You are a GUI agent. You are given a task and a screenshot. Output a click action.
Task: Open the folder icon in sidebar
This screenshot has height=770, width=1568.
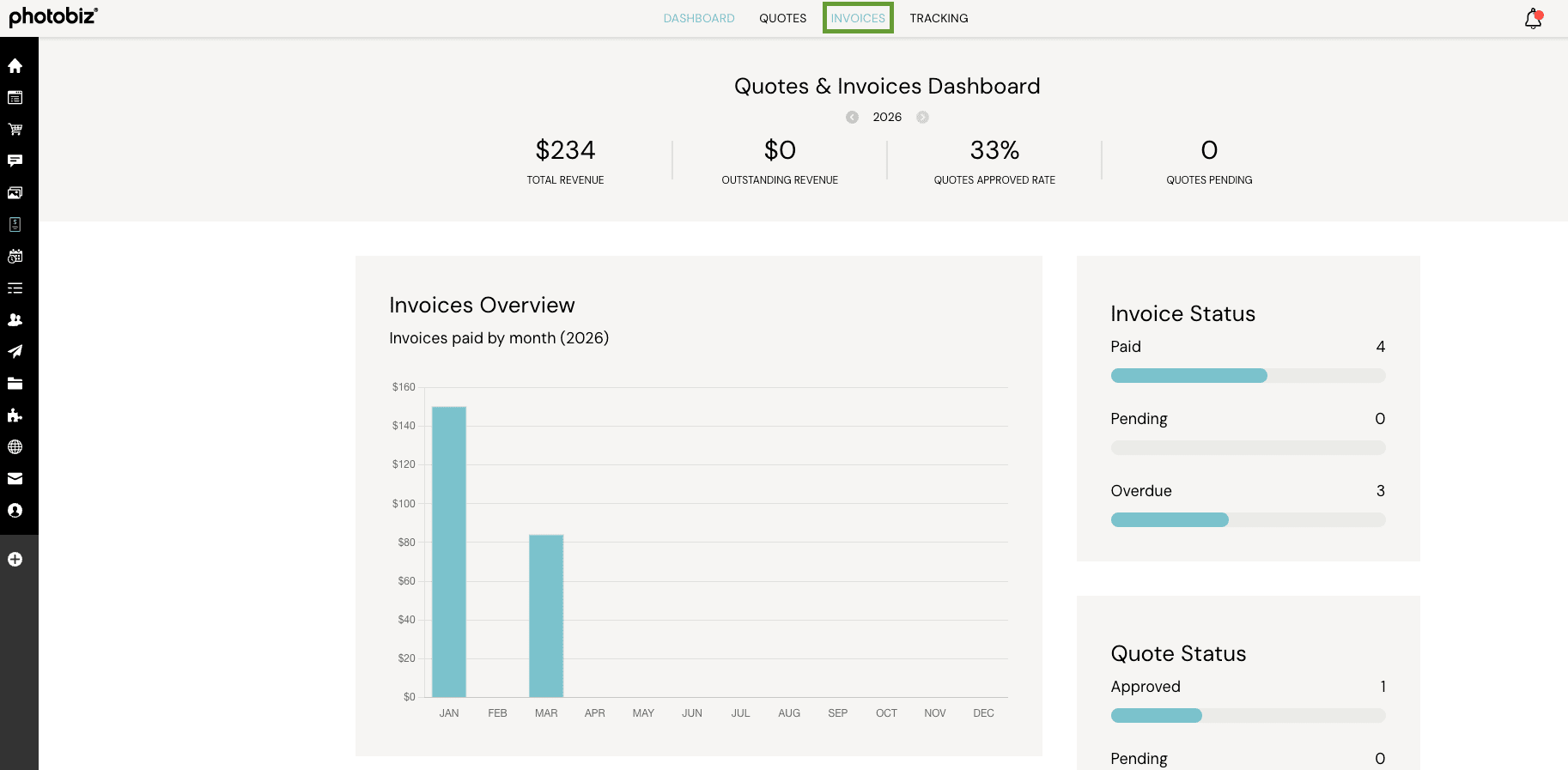click(x=15, y=384)
